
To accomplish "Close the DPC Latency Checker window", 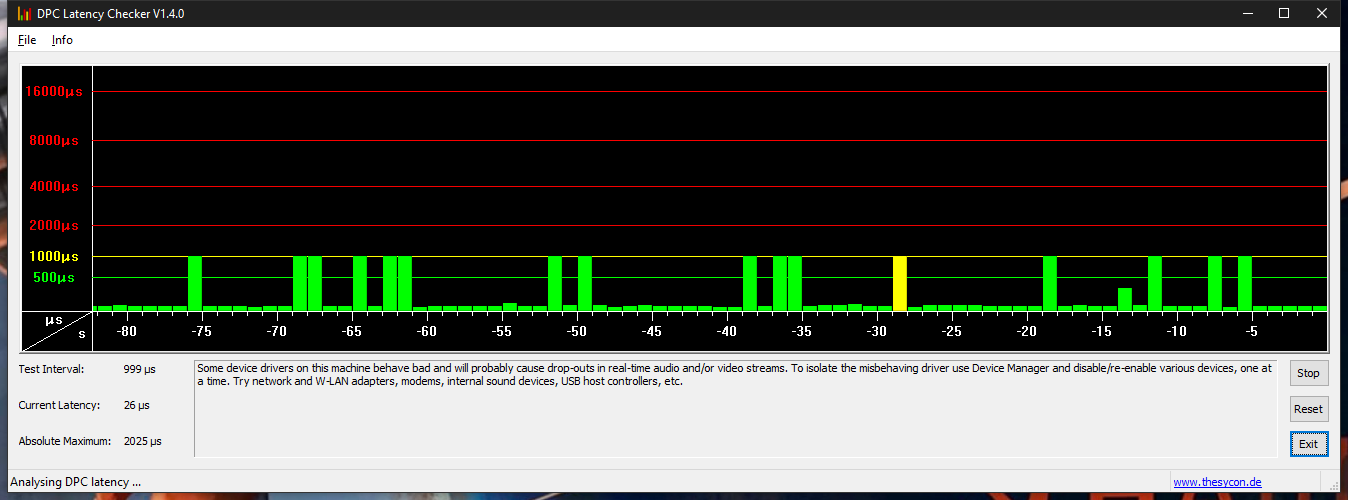I will click(1322, 13).
